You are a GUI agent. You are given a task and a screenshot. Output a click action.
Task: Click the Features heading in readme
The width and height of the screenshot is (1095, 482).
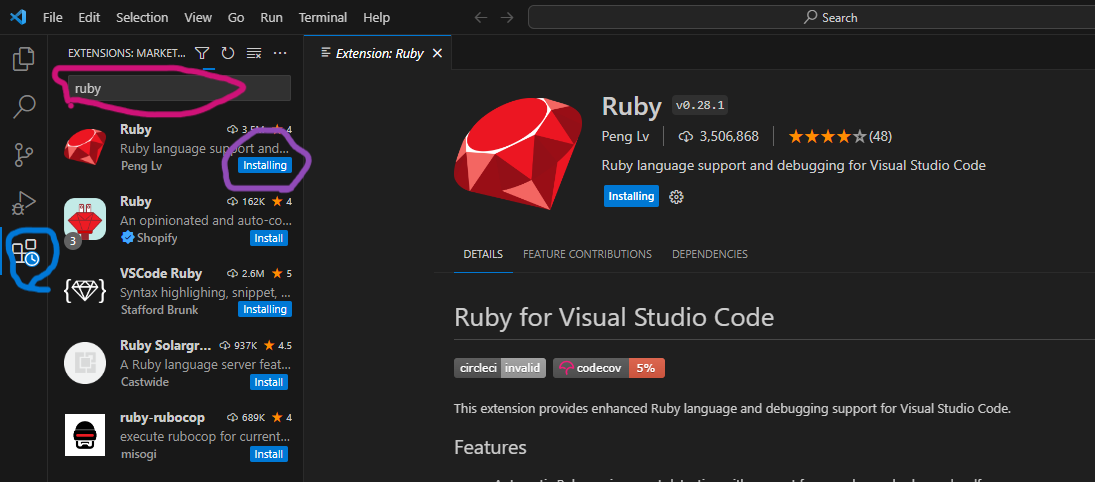click(490, 446)
